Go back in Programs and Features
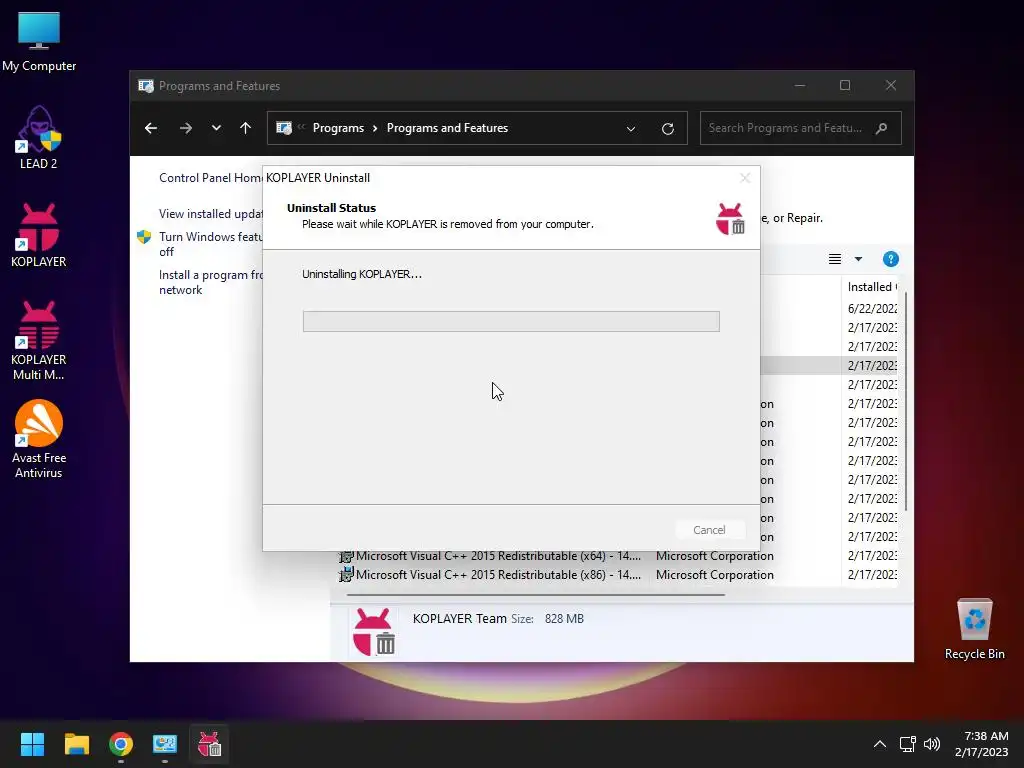This screenshot has width=1024, height=768. [151, 128]
